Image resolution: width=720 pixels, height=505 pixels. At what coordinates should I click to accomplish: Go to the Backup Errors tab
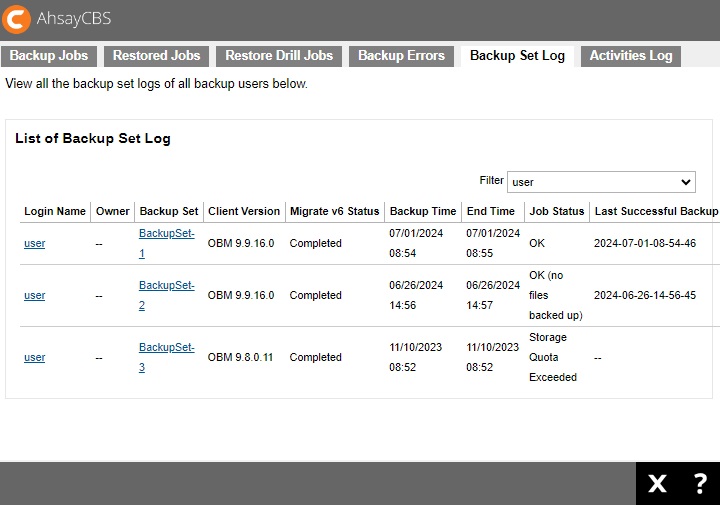401,56
